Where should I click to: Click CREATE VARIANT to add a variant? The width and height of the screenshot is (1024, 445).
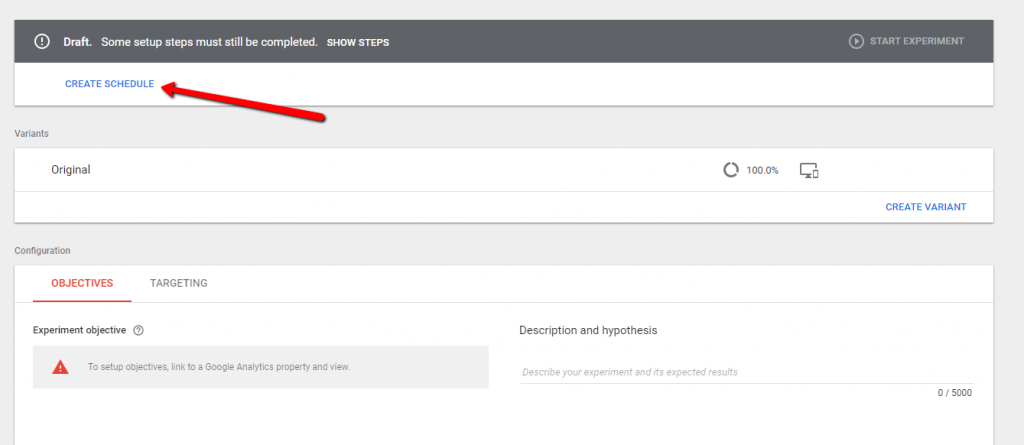pyautogui.click(x=926, y=207)
